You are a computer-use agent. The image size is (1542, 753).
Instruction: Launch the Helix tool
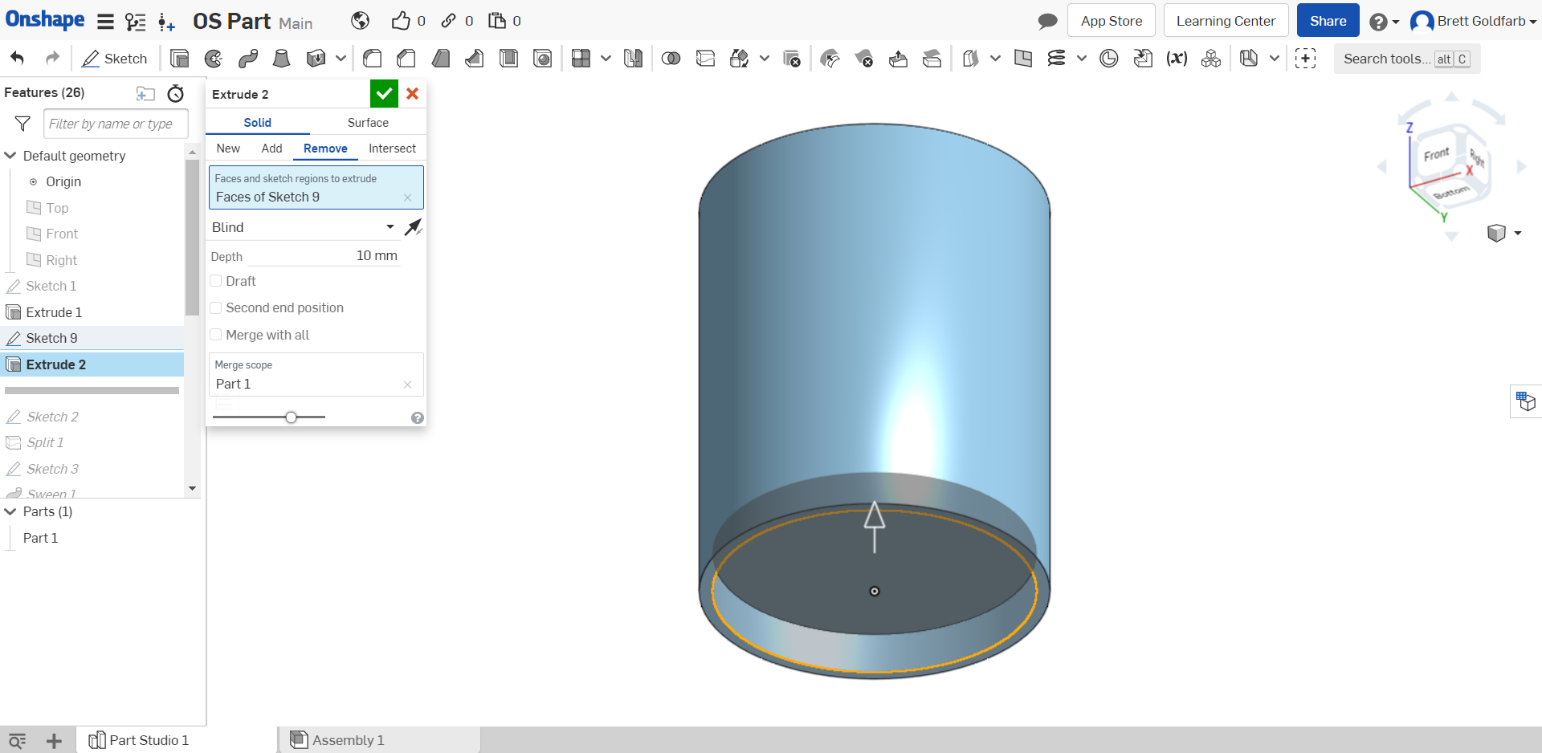1056,58
